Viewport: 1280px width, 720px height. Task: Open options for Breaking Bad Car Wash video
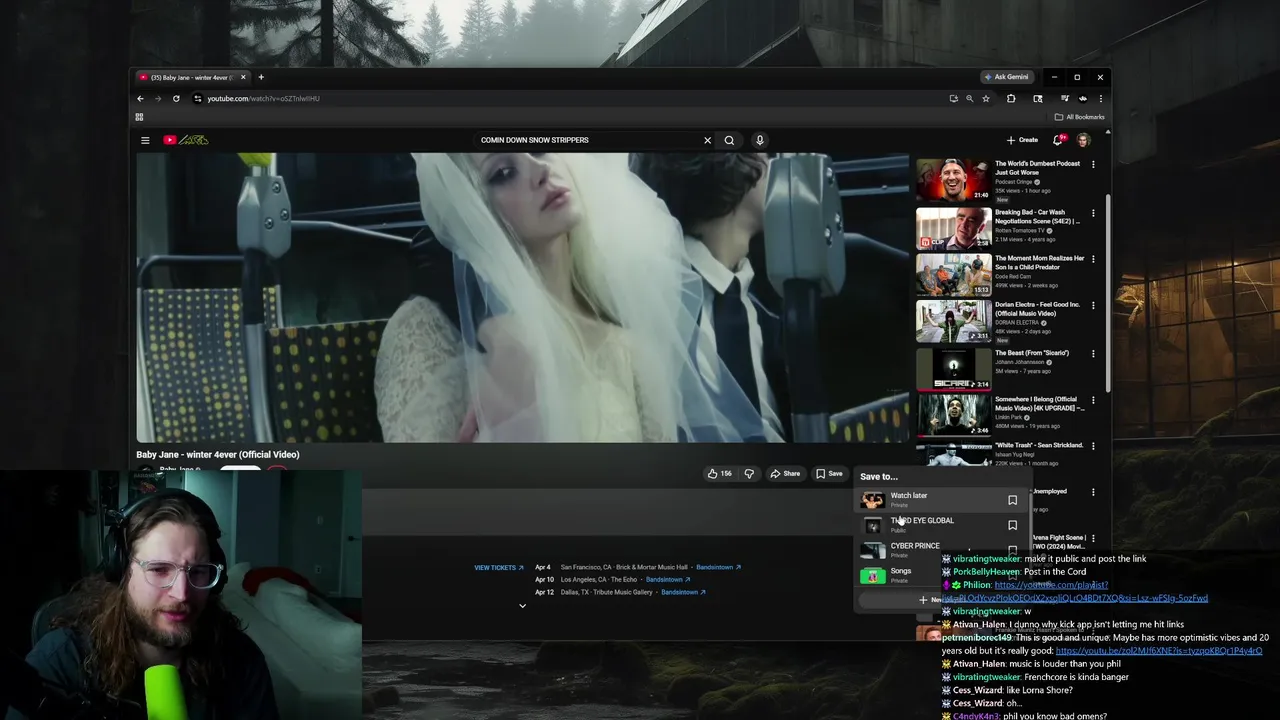[1093, 213]
